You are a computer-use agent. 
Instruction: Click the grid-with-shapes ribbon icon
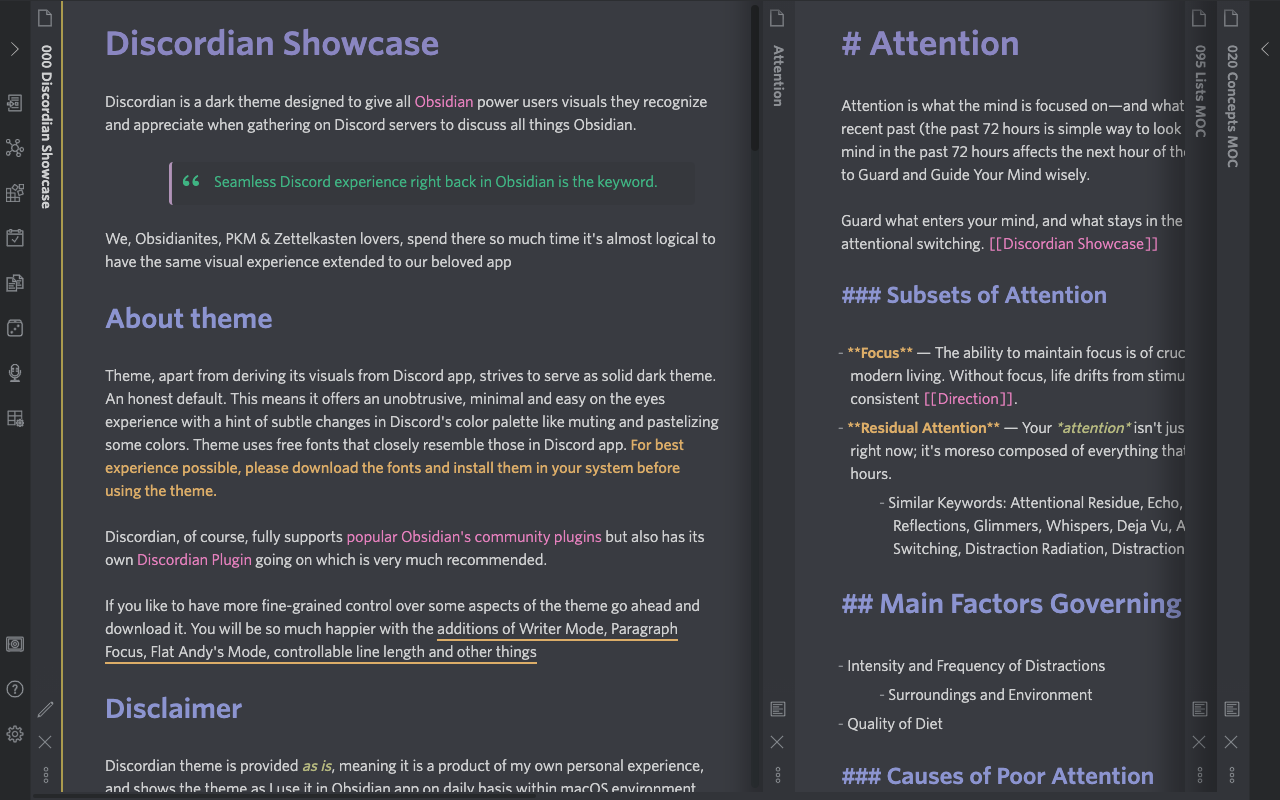tap(15, 193)
